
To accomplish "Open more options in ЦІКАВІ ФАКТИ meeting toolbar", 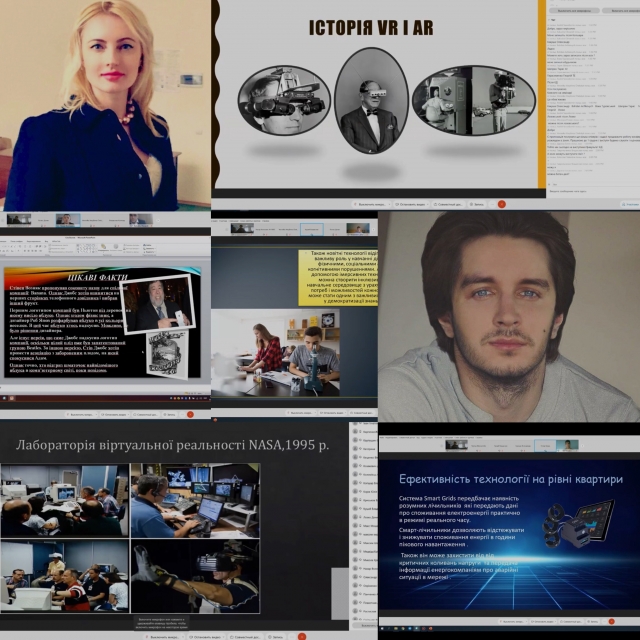I will coord(182,414).
